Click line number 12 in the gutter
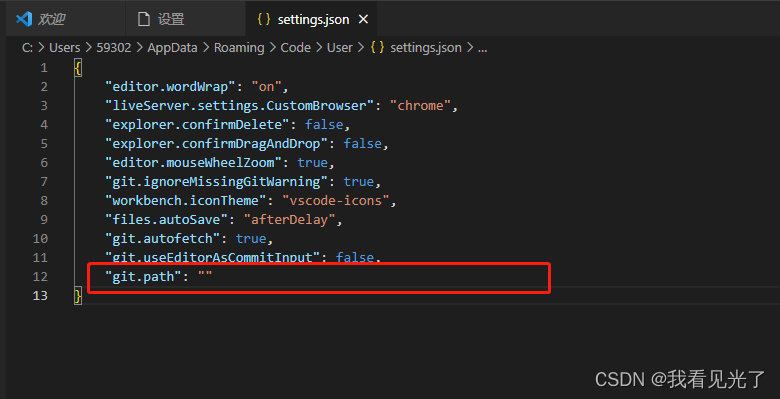 pyautogui.click(x=40, y=277)
